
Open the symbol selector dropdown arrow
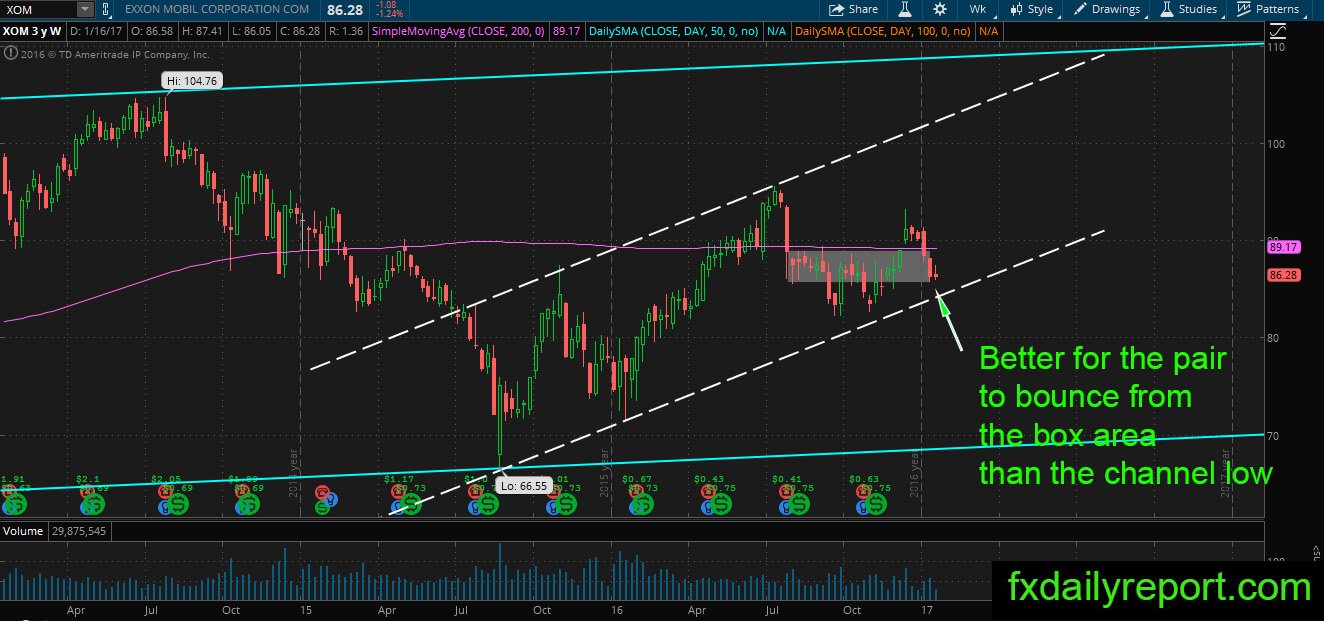(x=85, y=9)
